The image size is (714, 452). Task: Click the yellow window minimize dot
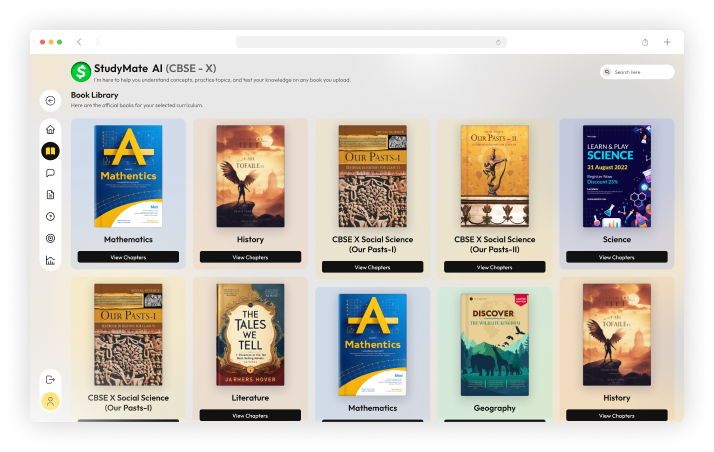51,42
